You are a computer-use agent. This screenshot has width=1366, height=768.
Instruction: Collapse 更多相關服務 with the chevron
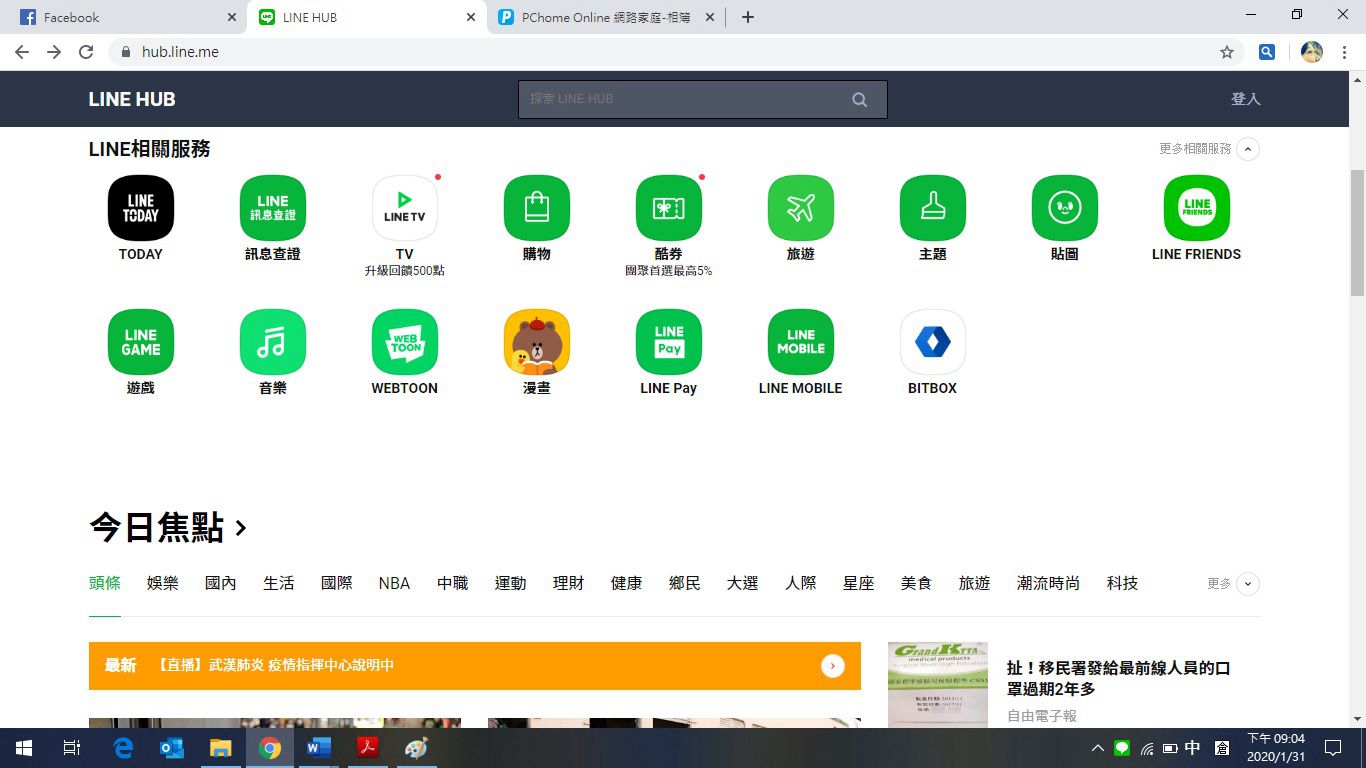point(1248,149)
